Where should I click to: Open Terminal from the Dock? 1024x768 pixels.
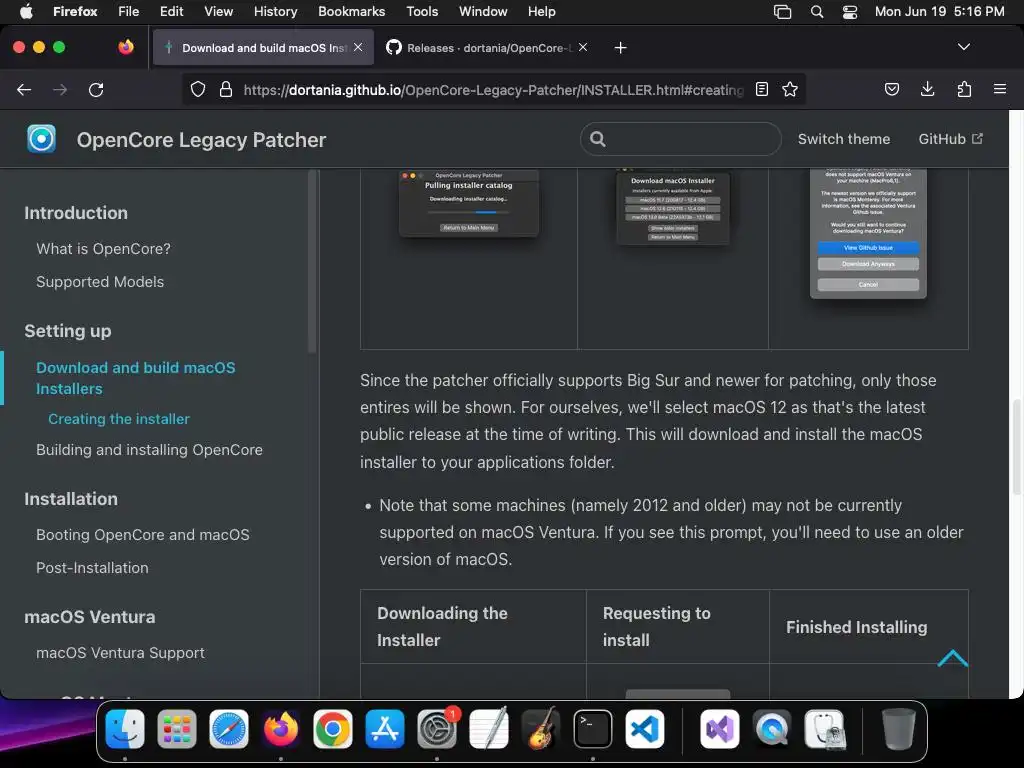click(592, 729)
